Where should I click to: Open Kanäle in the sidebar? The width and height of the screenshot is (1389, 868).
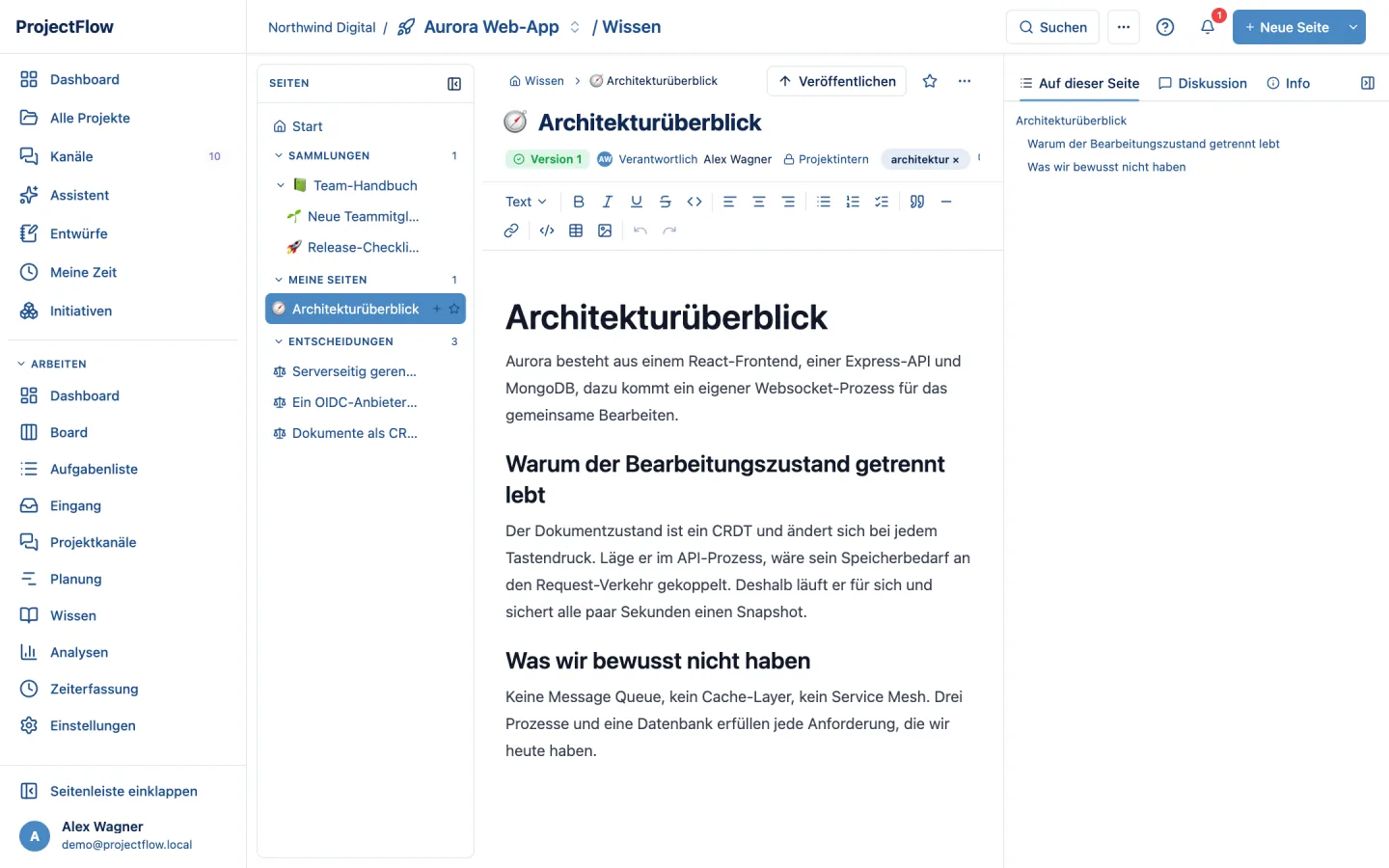123,156
